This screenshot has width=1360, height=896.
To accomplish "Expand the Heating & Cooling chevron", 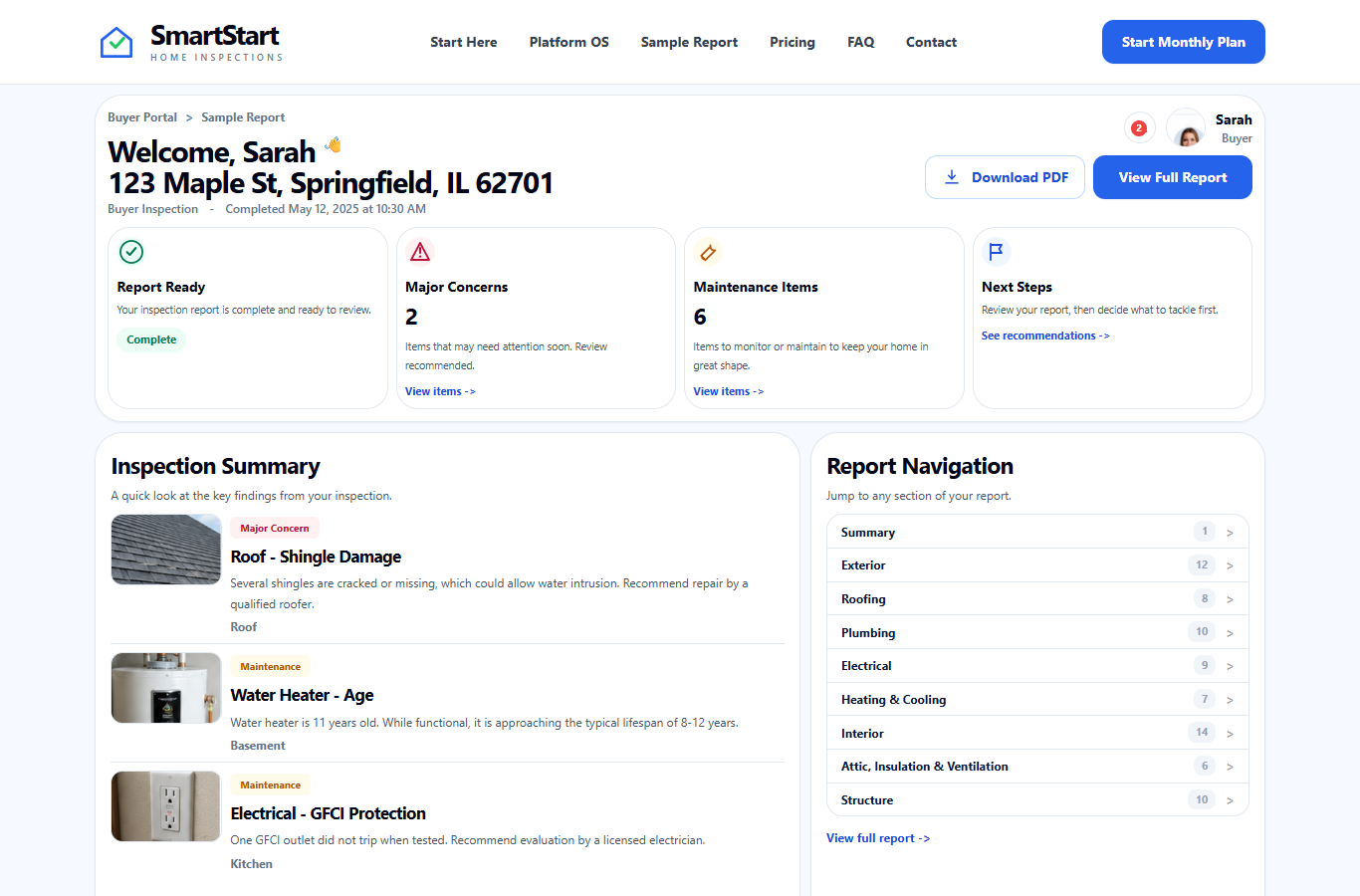I will click(x=1230, y=700).
